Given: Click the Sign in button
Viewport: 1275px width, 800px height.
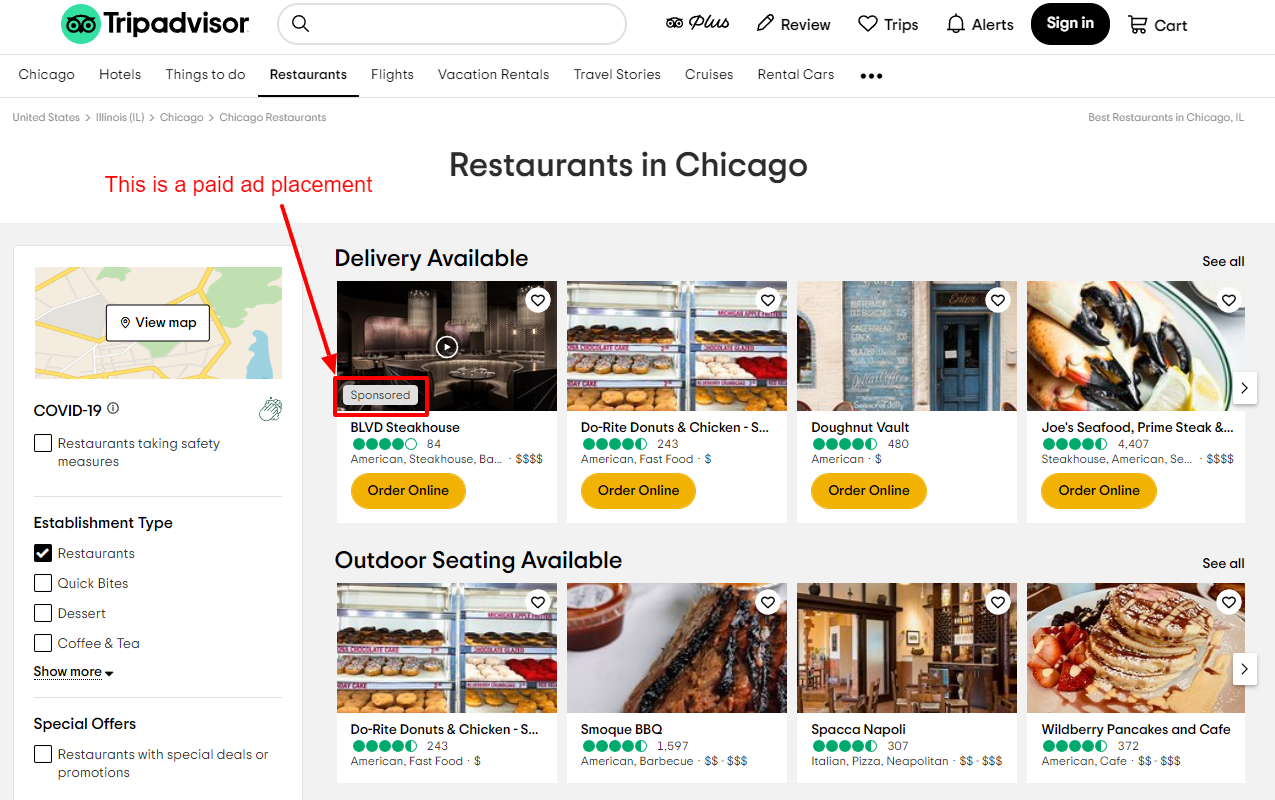Looking at the screenshot, I should point(1070,24).
